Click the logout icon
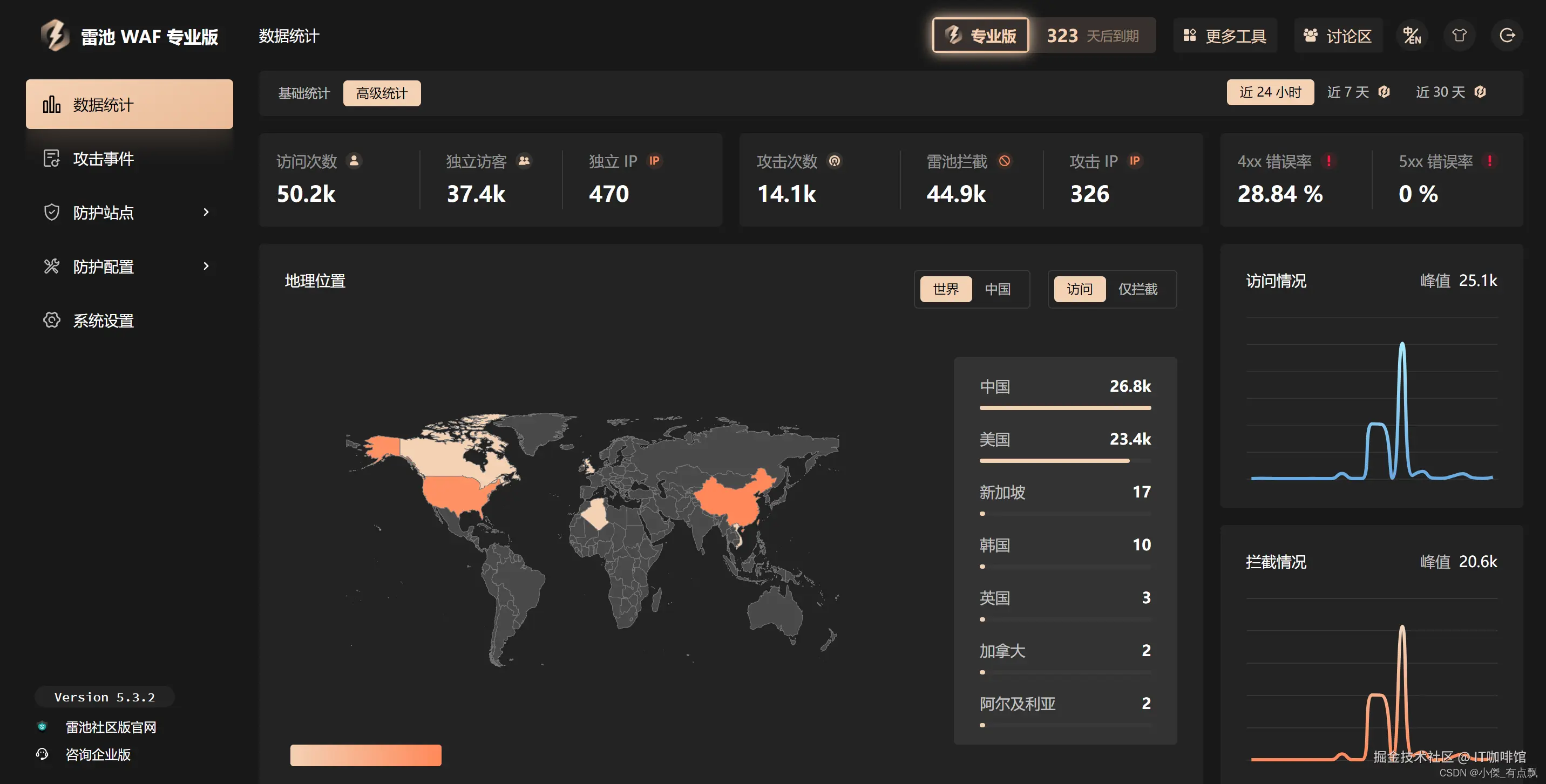Image resolution: width=1546 pixels, height=784 pixels. click(1507, 36)
